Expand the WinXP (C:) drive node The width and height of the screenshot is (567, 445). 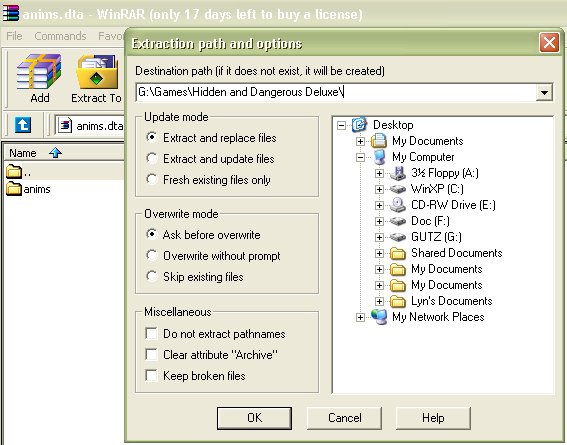click(x=379, y=189)
